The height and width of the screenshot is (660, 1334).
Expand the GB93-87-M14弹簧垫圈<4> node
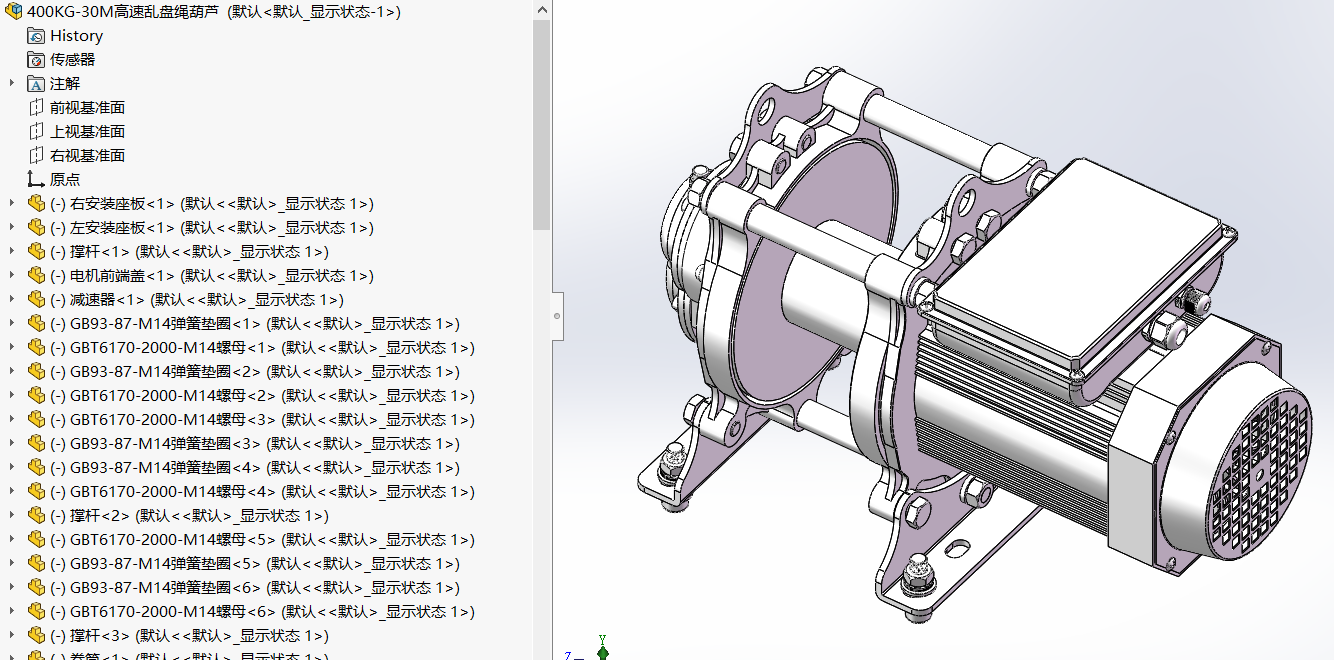12,468
